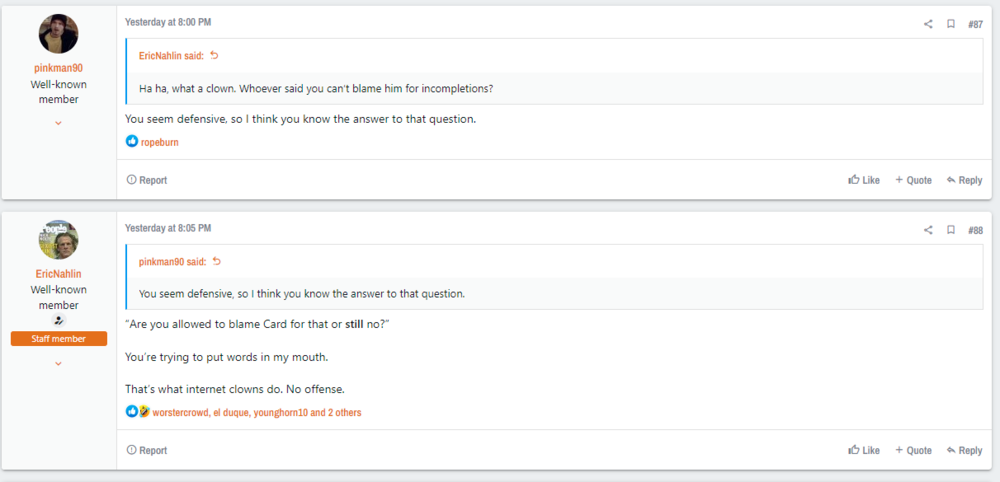The width and height of the screenshot is (1000, 482).
Task: Reply to EricNahlin's post #88
Action: pyautogui.click(x=964, y=450)
